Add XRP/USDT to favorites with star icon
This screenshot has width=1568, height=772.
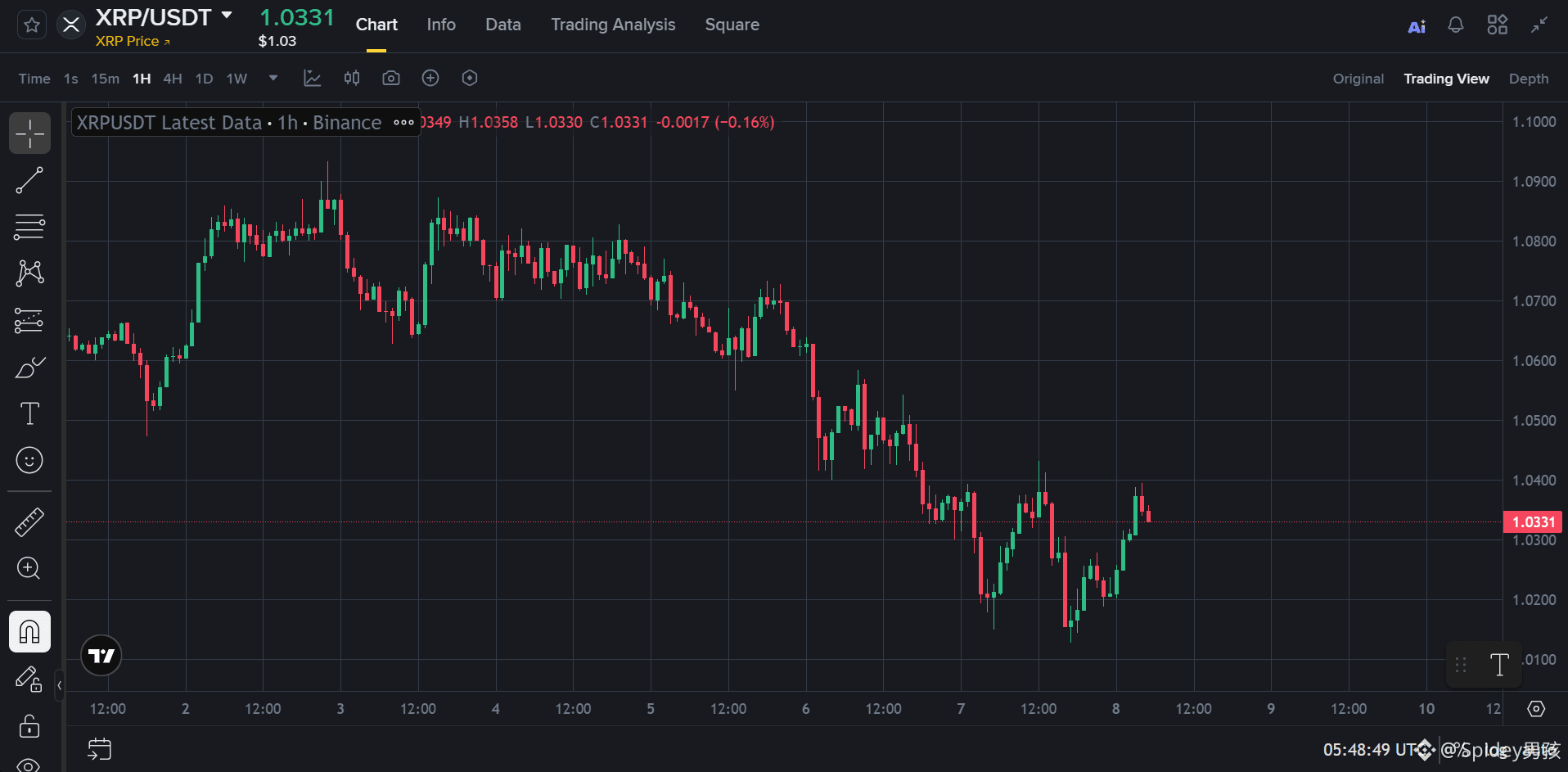point(32,25)
